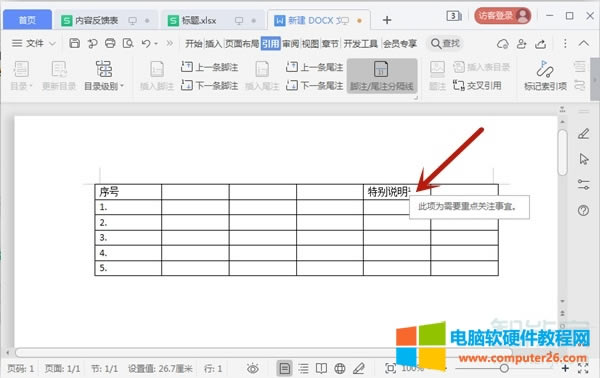This screenshot has height=378, width=600.
Task: Open the 目录级别 outline level tool
Action: 104,76
